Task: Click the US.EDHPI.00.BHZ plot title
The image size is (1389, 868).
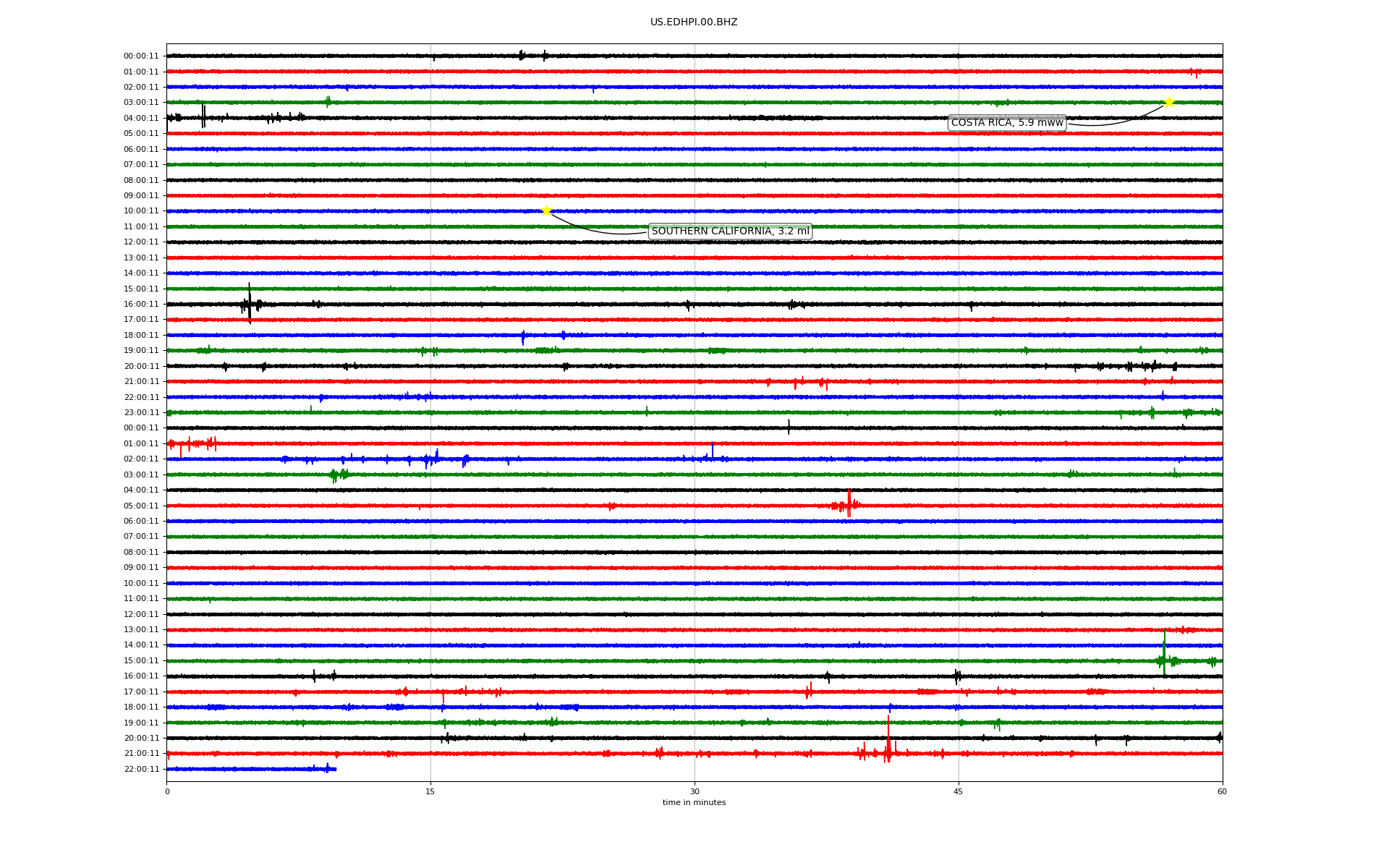Action: pos(693,22)
